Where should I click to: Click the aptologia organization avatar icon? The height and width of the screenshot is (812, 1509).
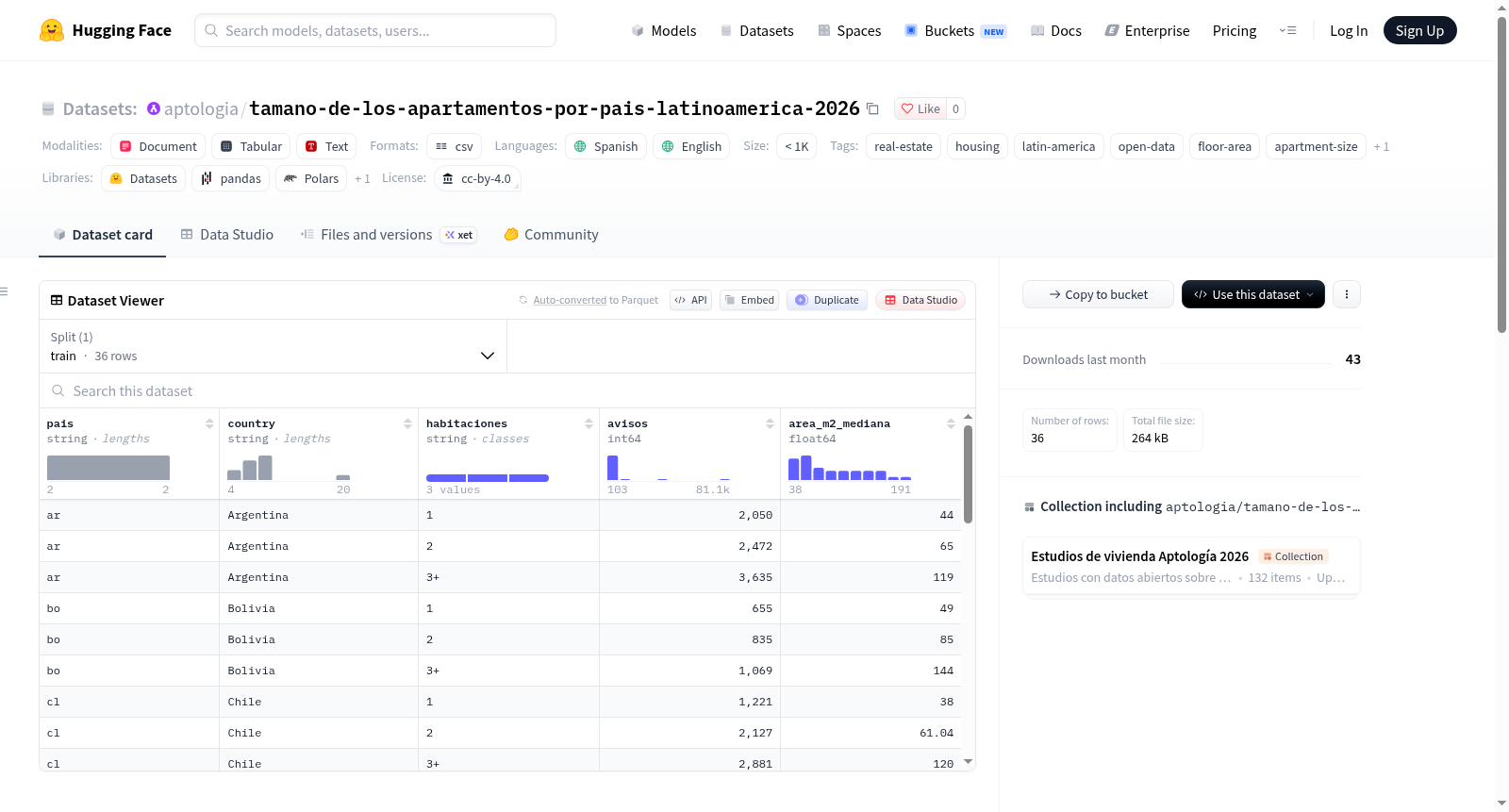point(154,109)
